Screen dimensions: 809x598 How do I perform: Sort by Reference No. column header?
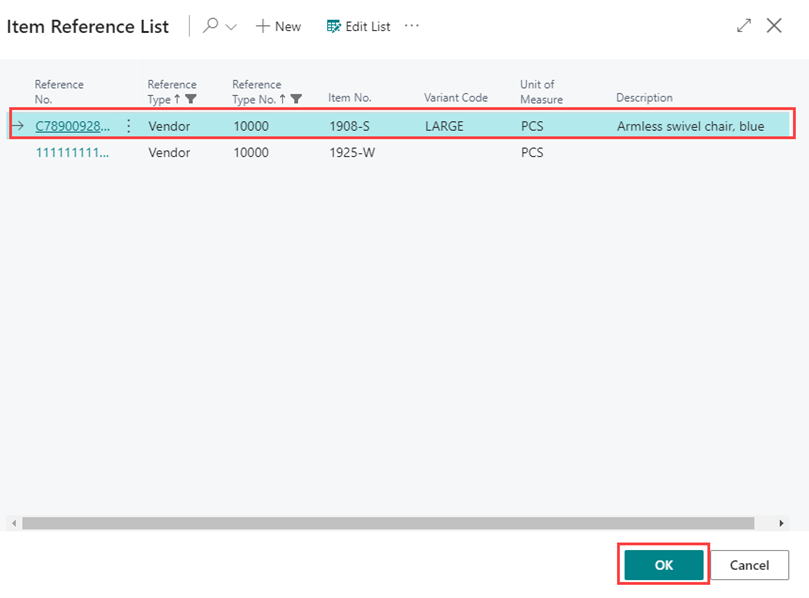59,91
